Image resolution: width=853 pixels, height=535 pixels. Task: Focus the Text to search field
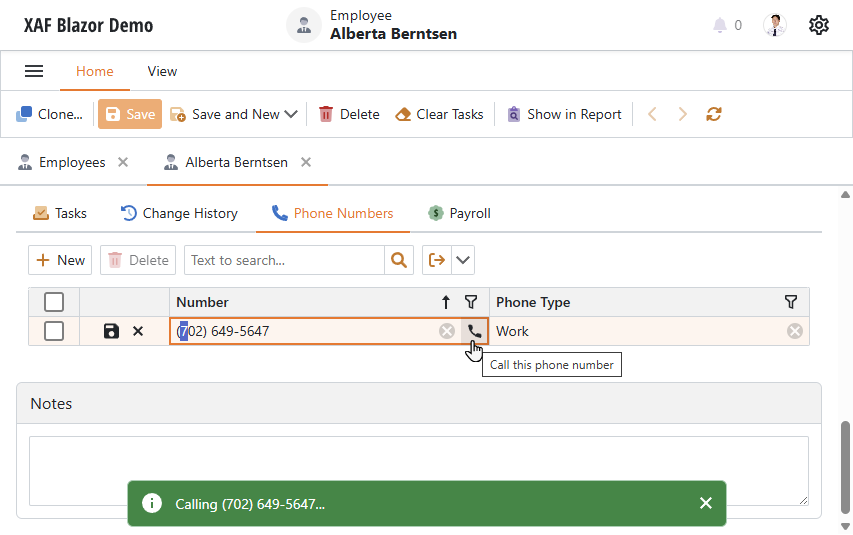point(284,260)
